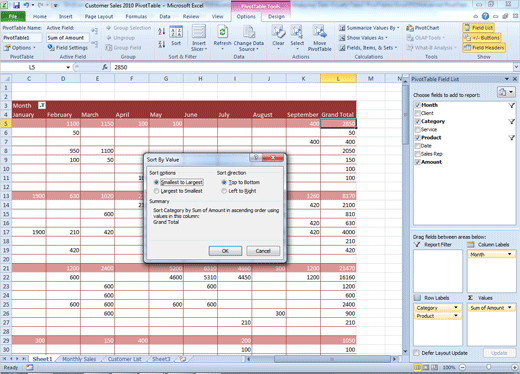The width and height of the screenshot is (520, 374).
Task: Click OK in Sort By Value dialog
Action: [225, 251]
